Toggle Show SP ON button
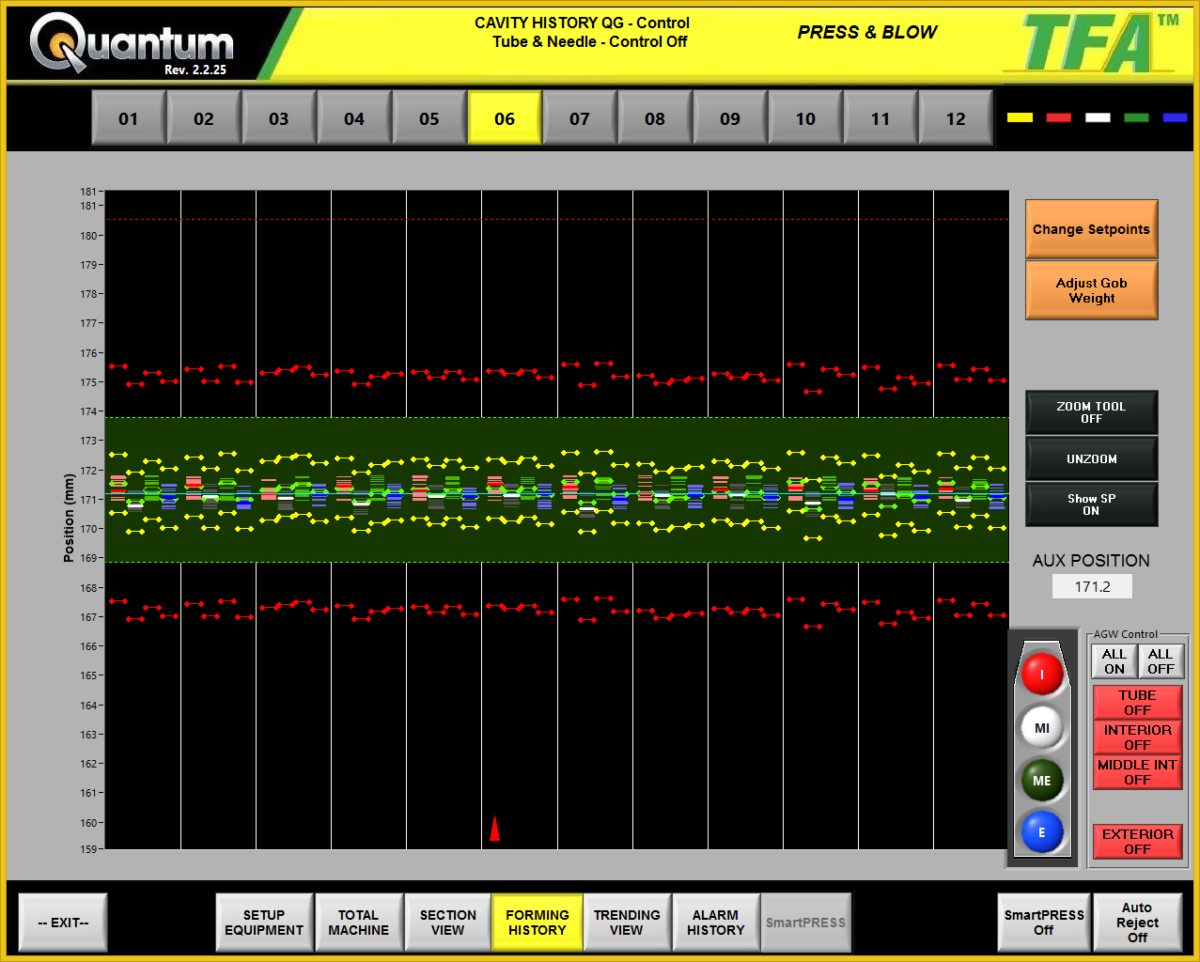1200x962 pixels. 1091,504
